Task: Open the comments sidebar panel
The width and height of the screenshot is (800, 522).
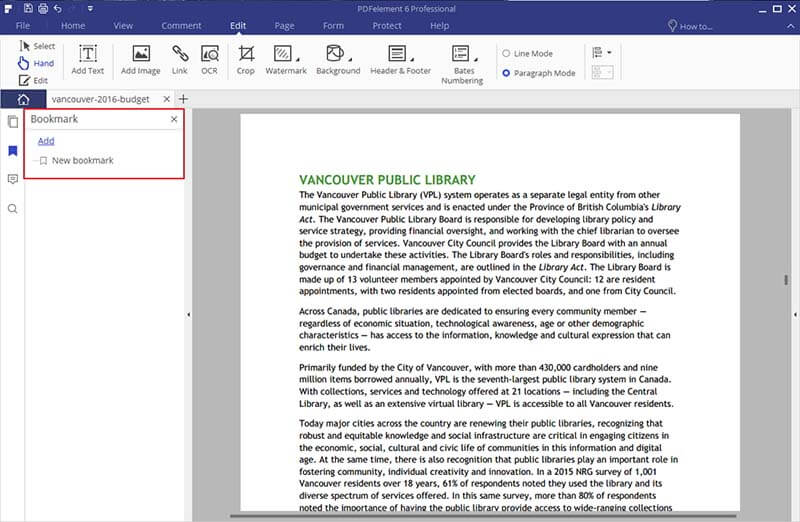Action: pyautogui.click(x=13, y=179)
